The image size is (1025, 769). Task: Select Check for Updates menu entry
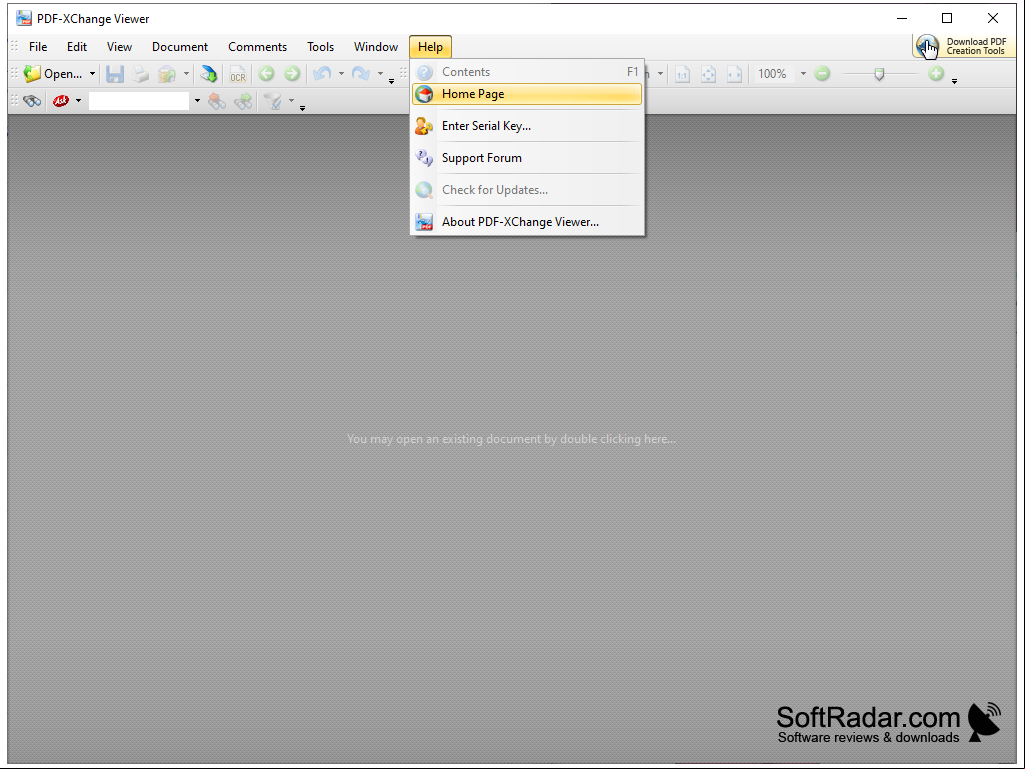[527, 190]
